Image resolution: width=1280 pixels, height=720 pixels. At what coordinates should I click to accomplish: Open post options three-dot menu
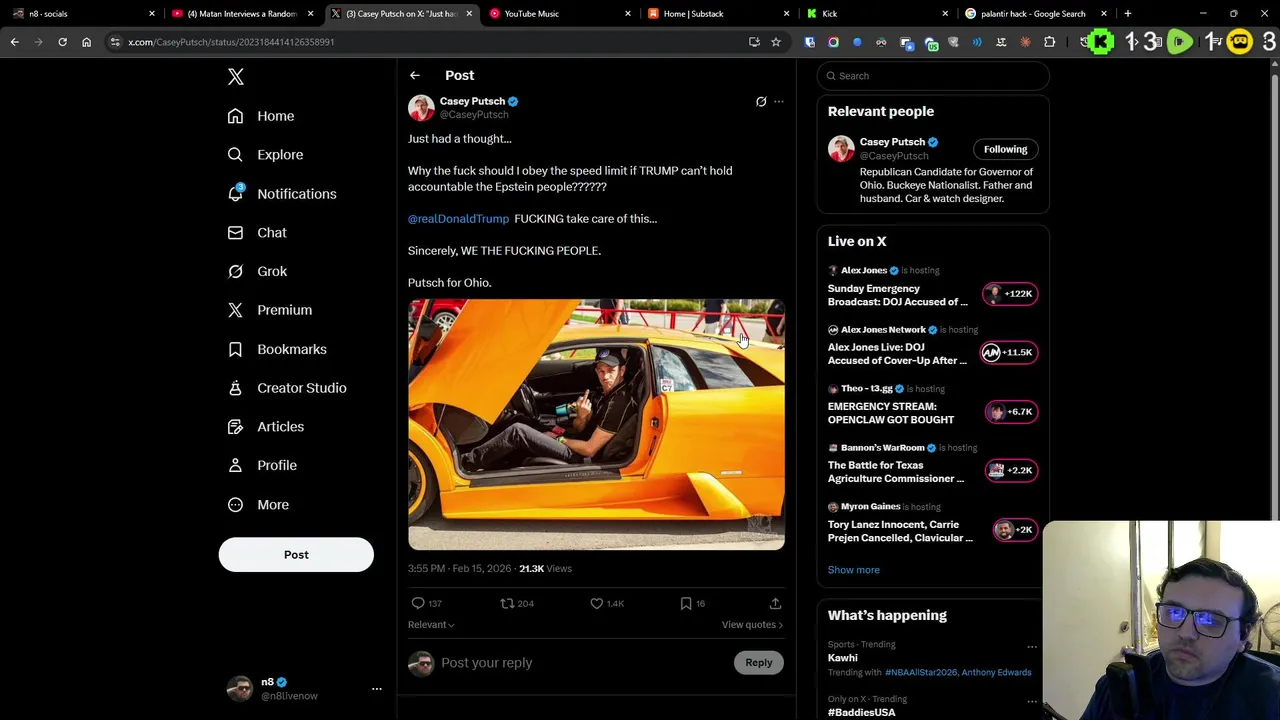click(x=779, y=102)
